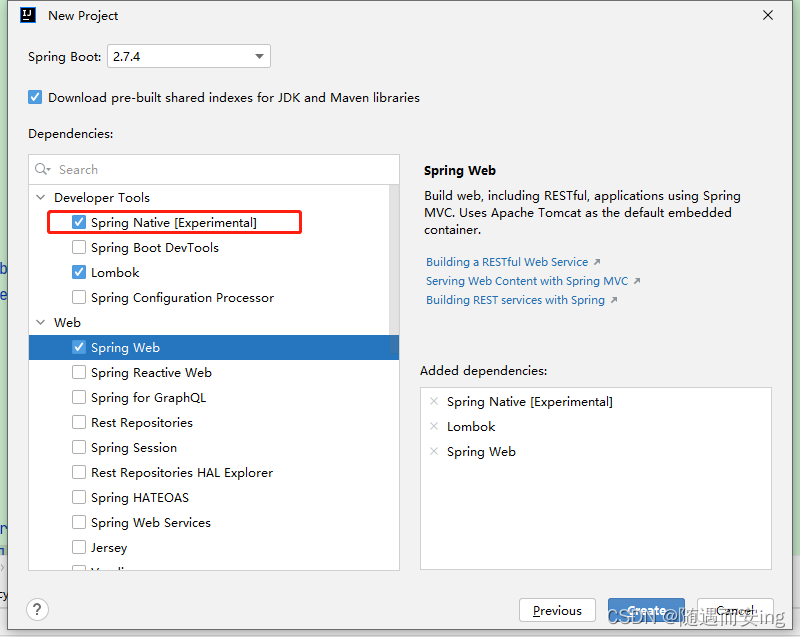Viewport: 800px width, 637px height.
Task: Toggle Download pre-built shared indexes checkbox
Action: pyautogui.click(x=35, y=97)
